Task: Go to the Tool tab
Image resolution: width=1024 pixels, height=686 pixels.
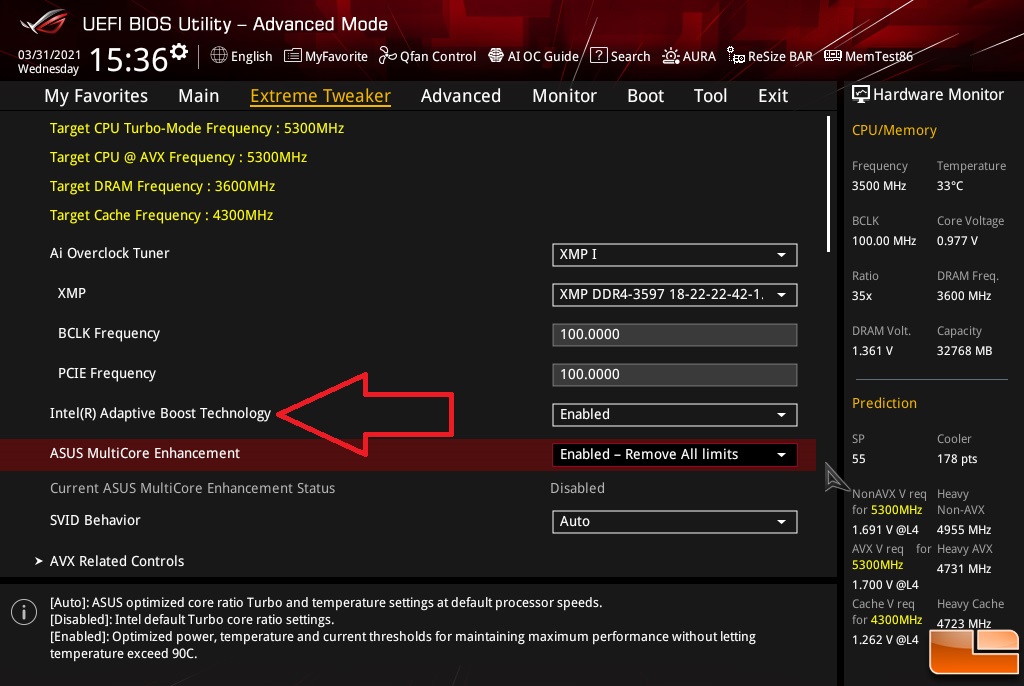Action: pyautogui.click(x=710, y=96)
